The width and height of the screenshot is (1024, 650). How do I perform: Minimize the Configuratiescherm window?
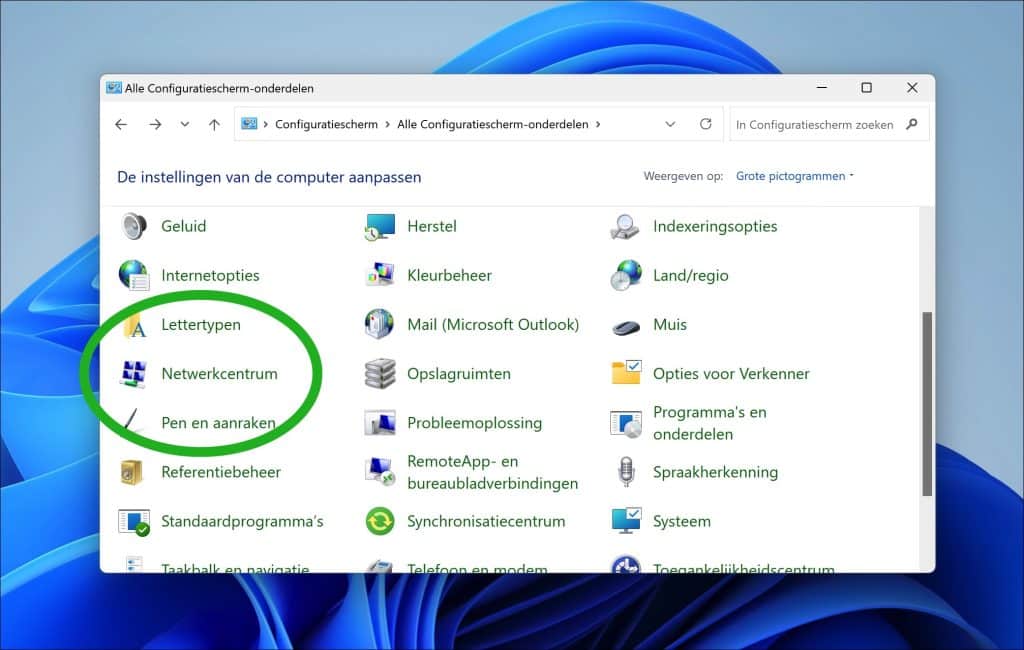(x=822, y=88)
